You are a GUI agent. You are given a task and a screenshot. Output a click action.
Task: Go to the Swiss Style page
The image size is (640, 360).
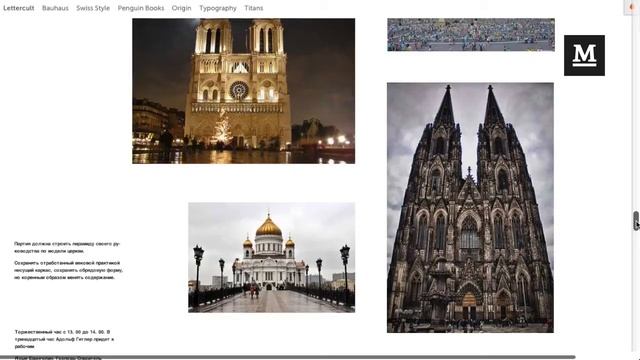93,8
